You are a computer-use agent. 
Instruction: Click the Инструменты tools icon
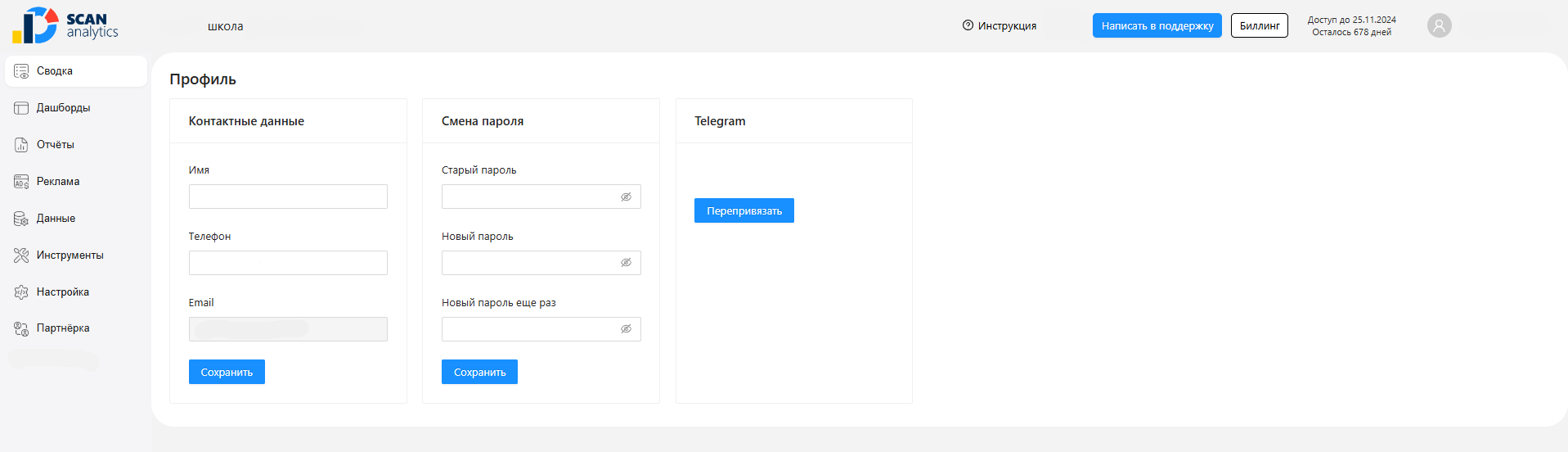(x=21, y=255)
